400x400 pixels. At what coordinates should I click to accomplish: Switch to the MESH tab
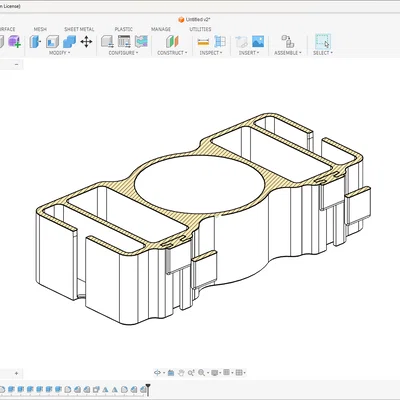[40, 29]
